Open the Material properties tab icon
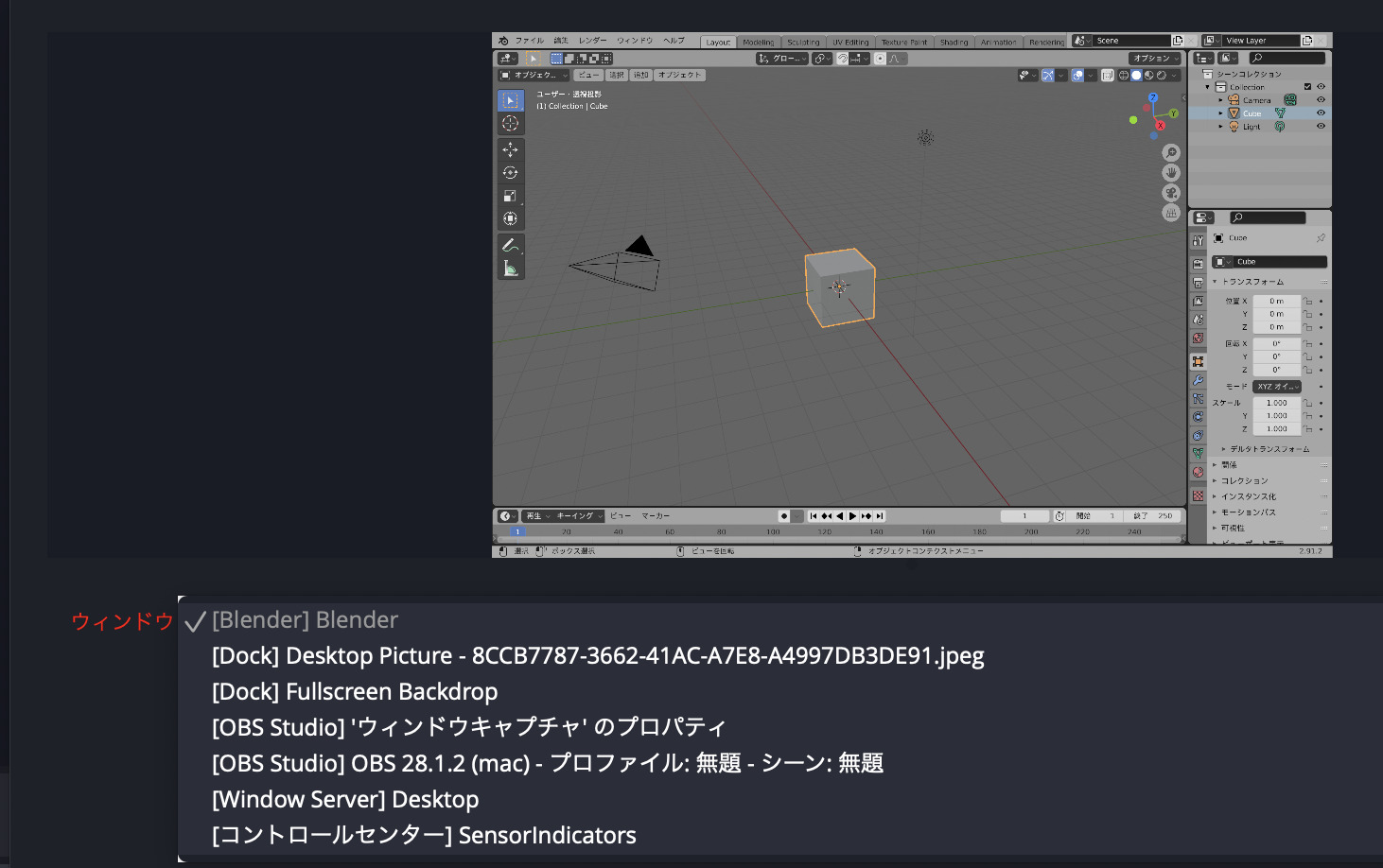The width and height of the screenshot is (1383, 868). (x=1199, y=472)
